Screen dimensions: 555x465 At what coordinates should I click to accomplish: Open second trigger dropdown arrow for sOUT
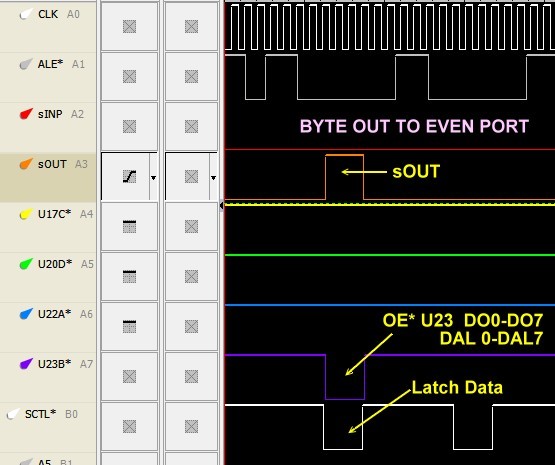click(213, 178)
